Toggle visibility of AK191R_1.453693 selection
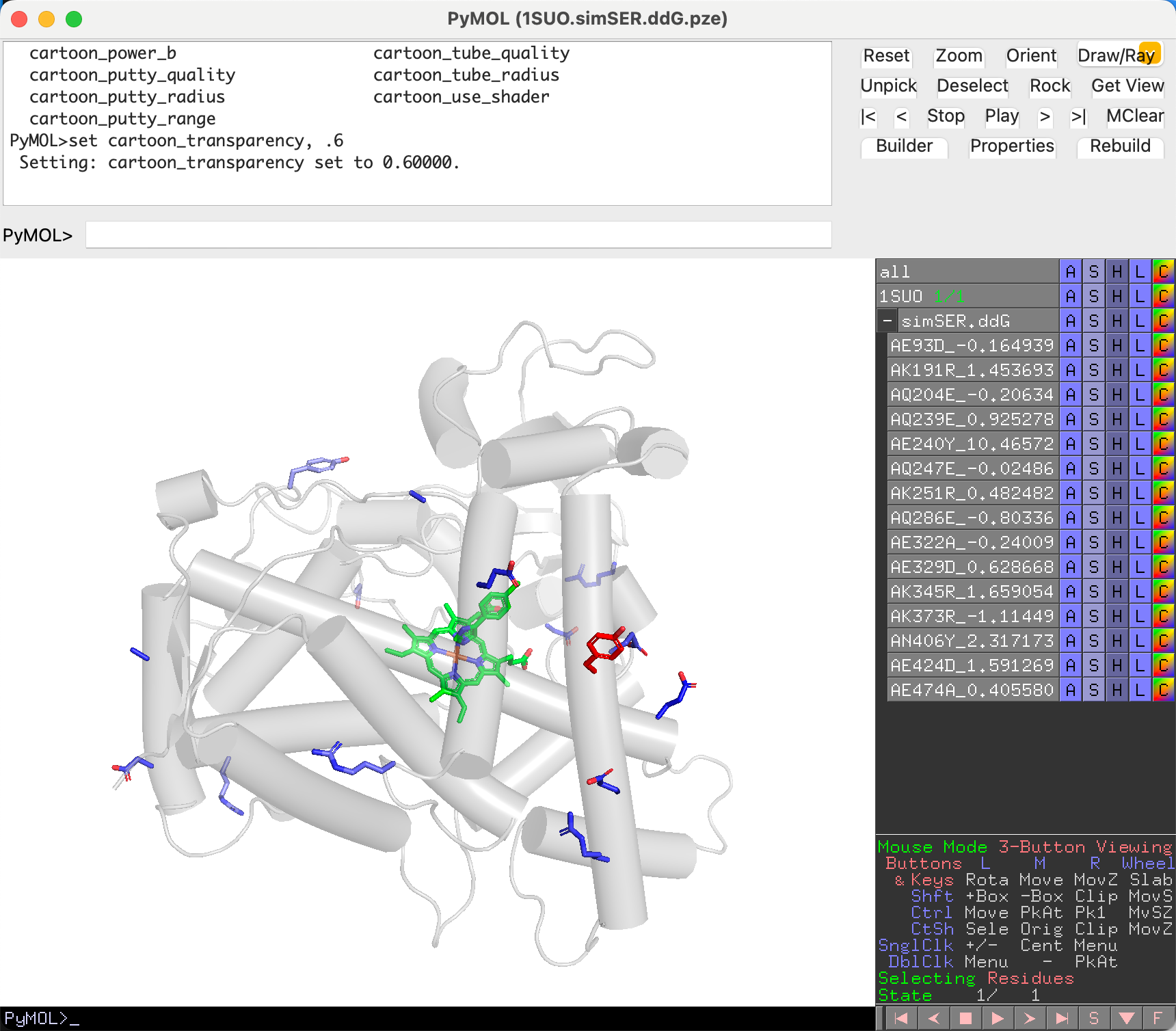1176x1031 pixels. (973, 370)
